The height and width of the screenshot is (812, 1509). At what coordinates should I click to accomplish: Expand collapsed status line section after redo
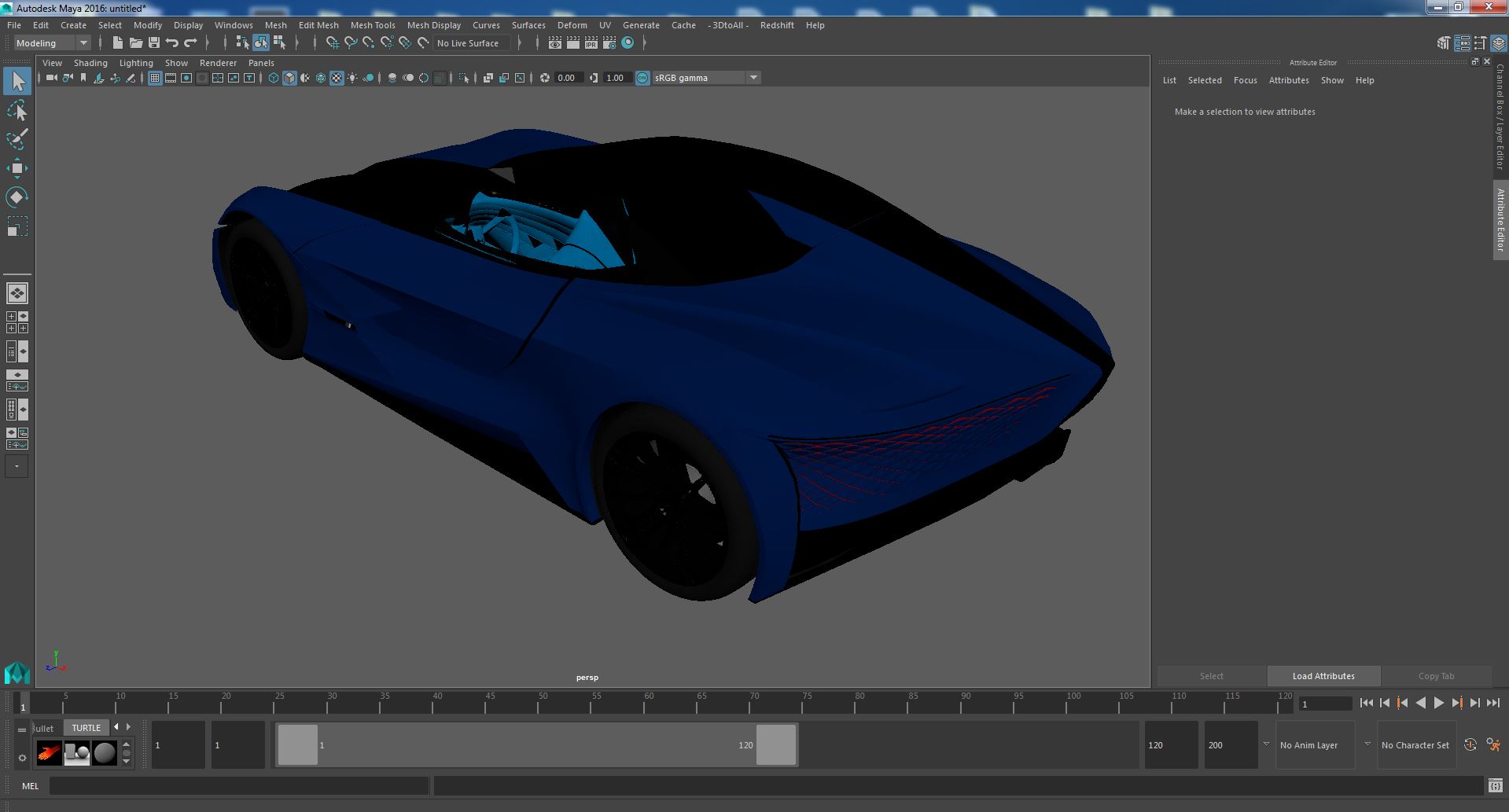click(x=208, y=43)
